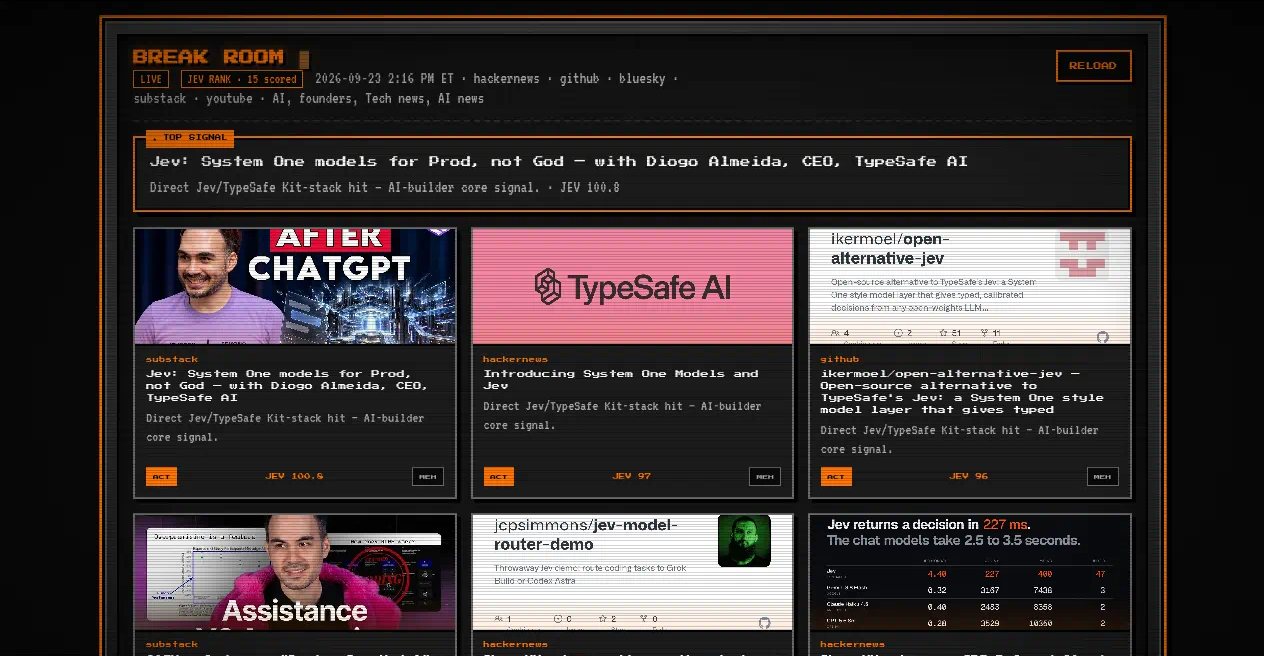This screenshot has width=1264, height=656.
Task: Click hackernews in the header source list
Action: click(506, 79)
